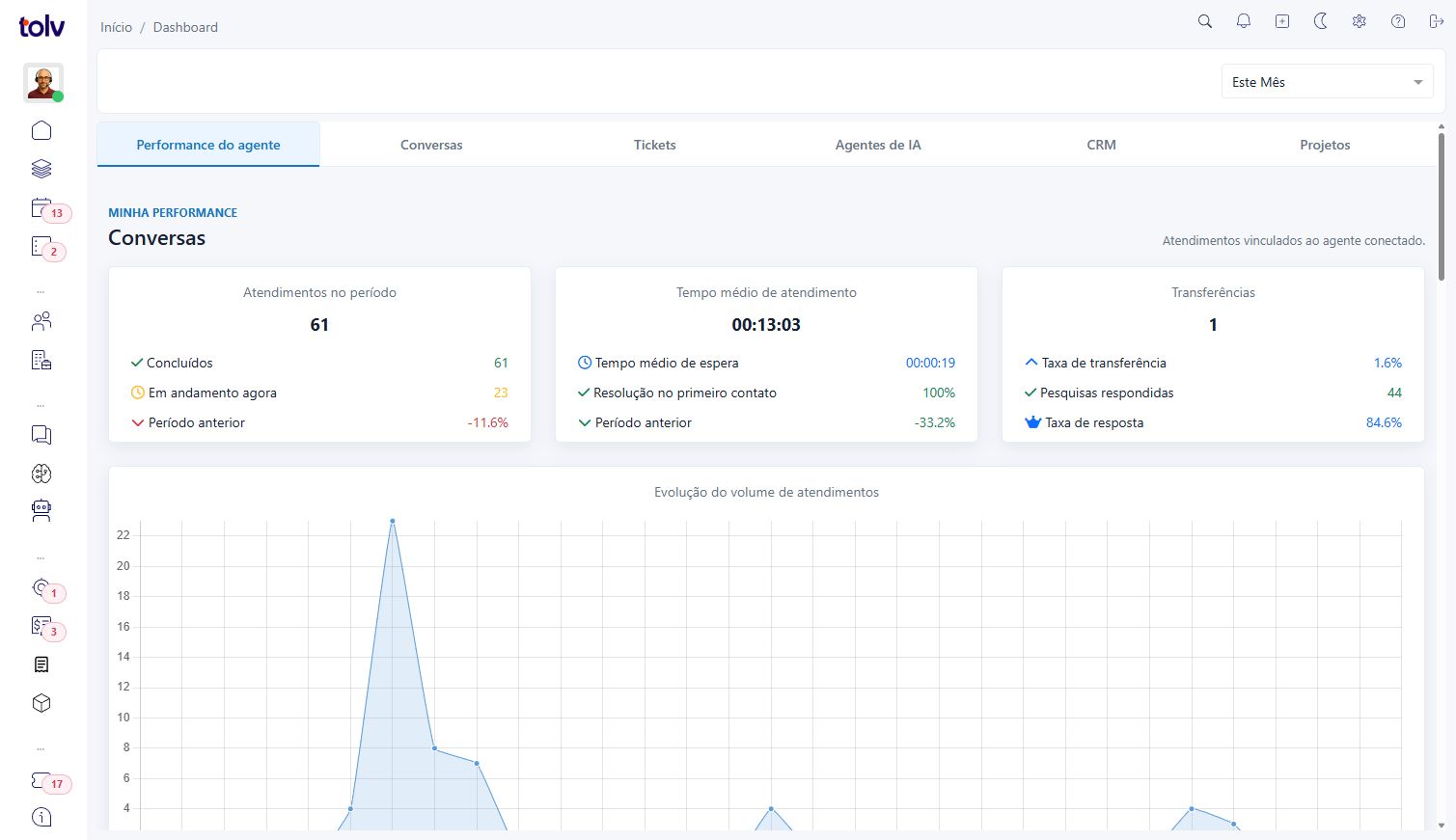Click the logout icon
1456x840 pixels.
(1437, 21)
